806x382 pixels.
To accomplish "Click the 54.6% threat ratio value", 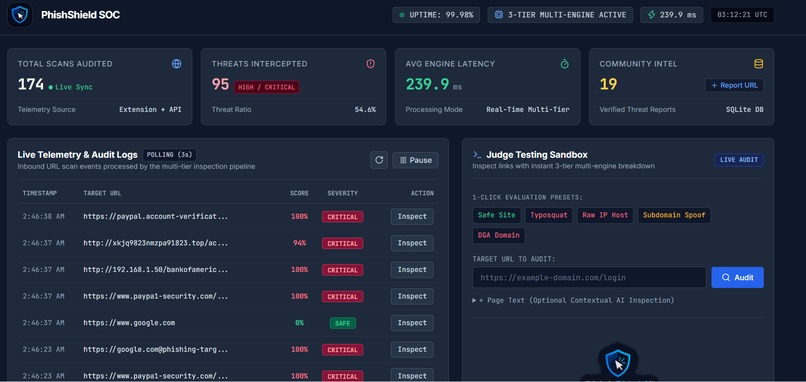I will (x=365, y=110).
